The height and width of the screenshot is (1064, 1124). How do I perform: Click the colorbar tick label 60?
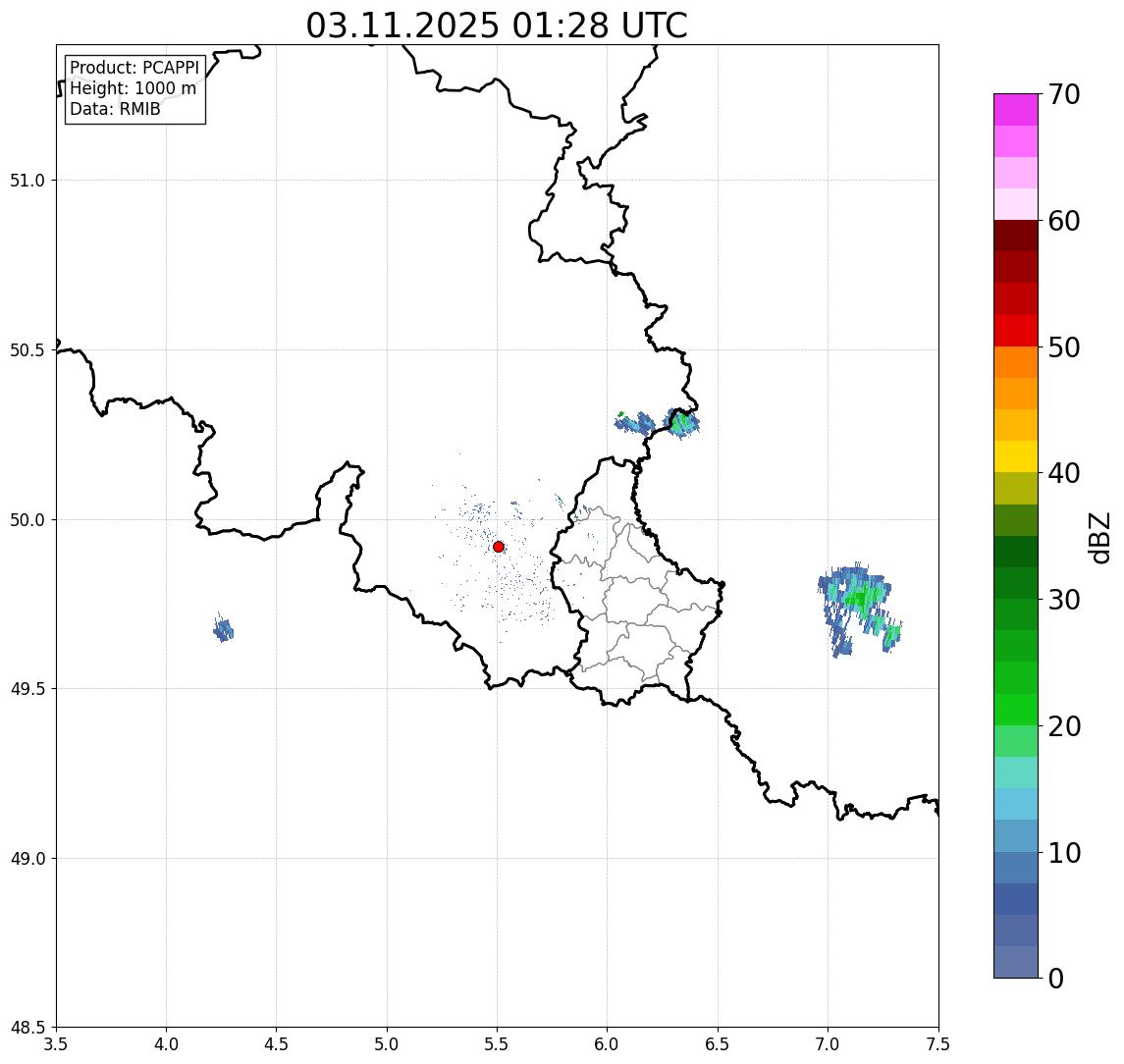tap(1064, 222)
